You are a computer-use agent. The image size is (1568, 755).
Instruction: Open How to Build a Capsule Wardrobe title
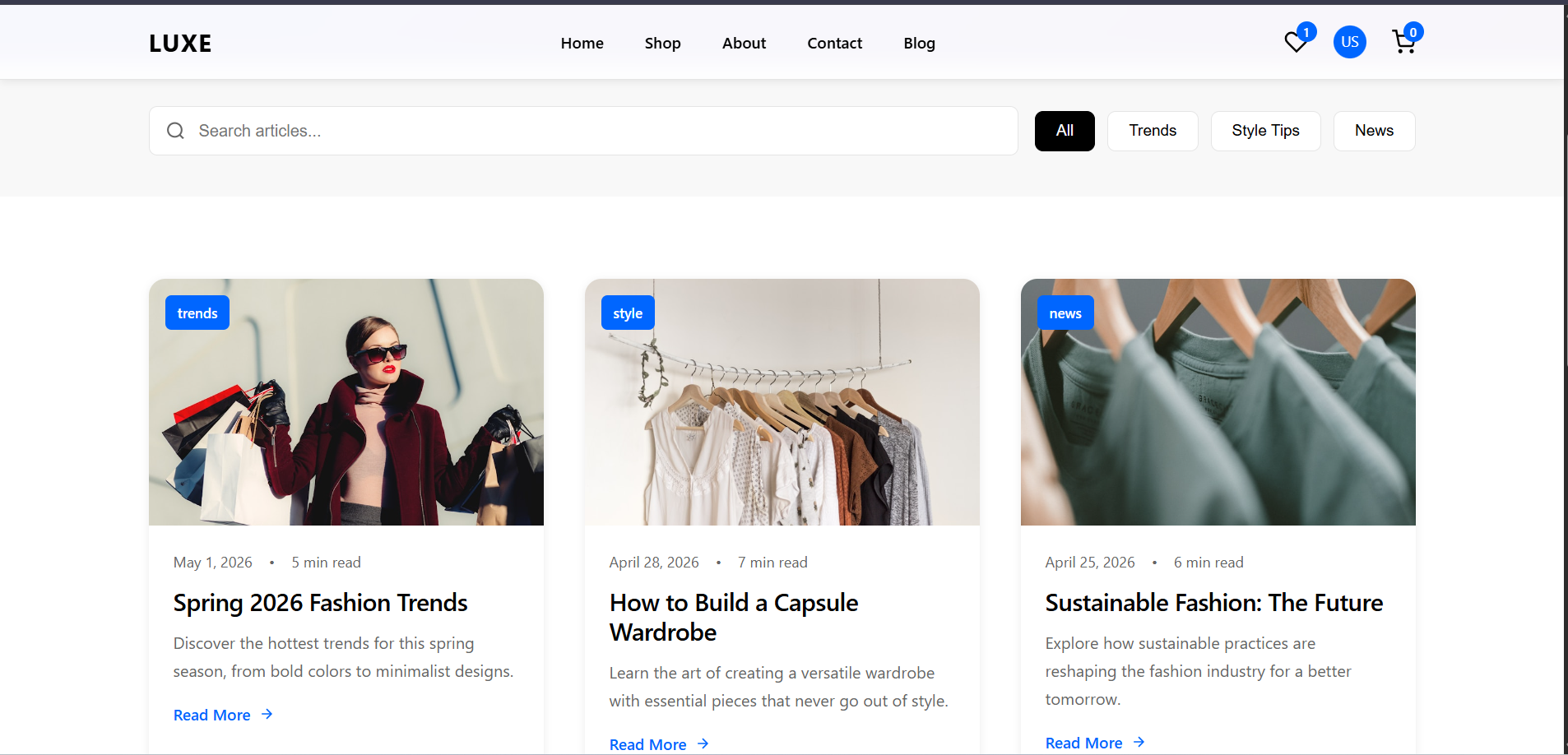[734, 618]
